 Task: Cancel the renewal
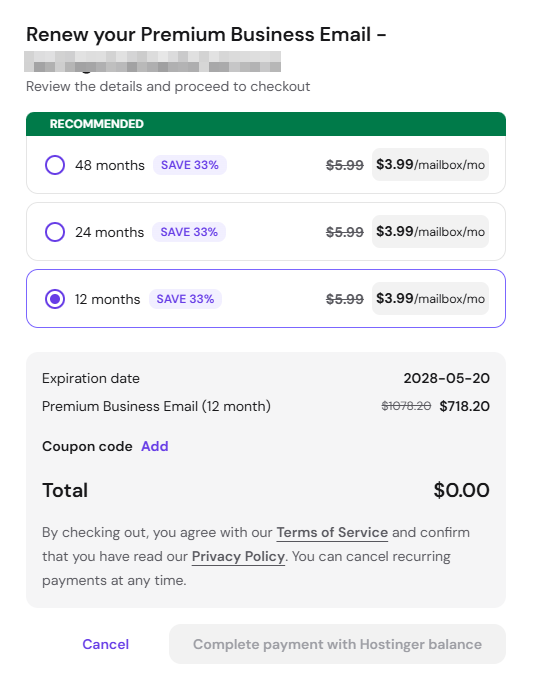pos(106,644)
